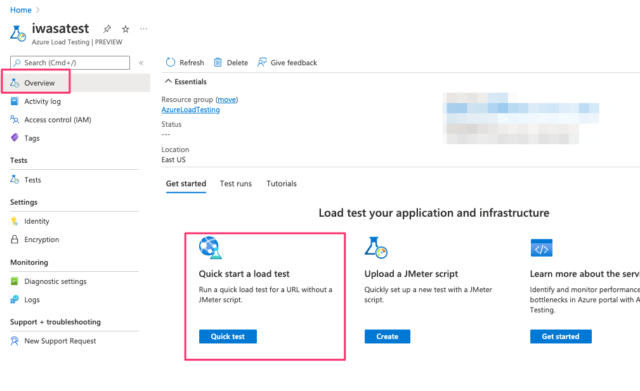The height and width of the screenshot is (391, 640).
Task: Open Tests in the sidebar
Action: click(x=33, y=180)
